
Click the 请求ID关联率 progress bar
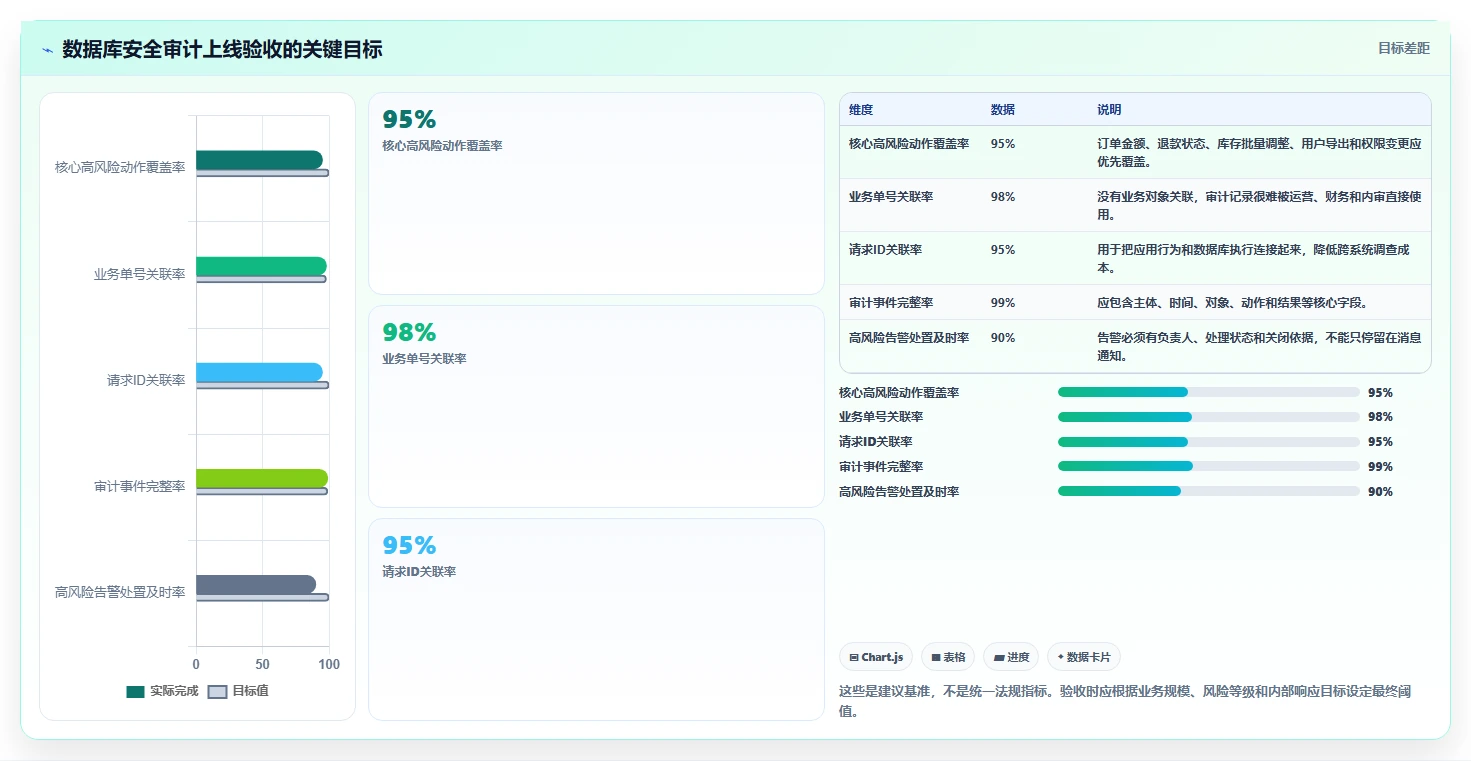click(x=1209, y=442)
